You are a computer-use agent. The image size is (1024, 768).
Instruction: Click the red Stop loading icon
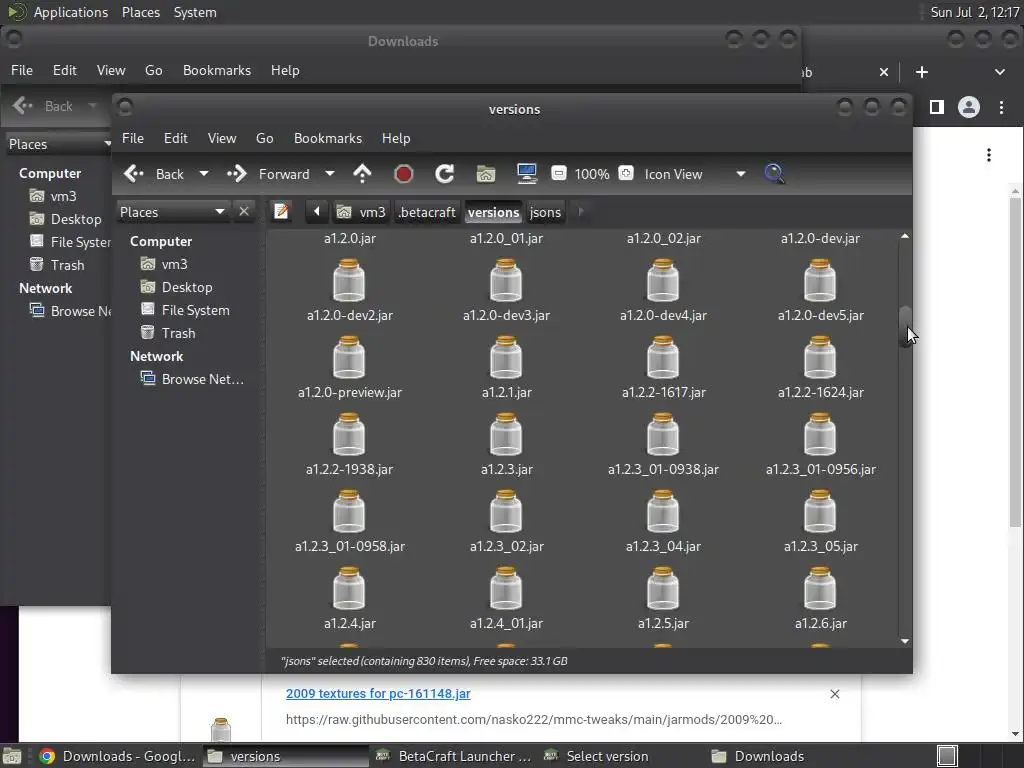click(x=404, y=174)
